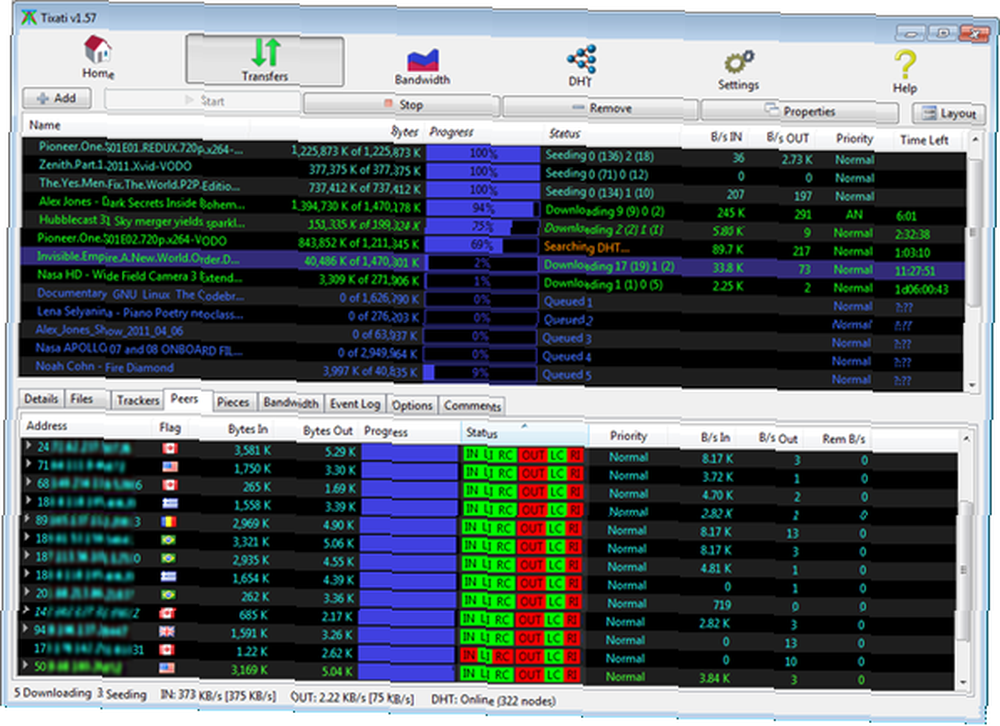Select the Nasa HD Wide Field Camera 3 transfer

[491, 281]
